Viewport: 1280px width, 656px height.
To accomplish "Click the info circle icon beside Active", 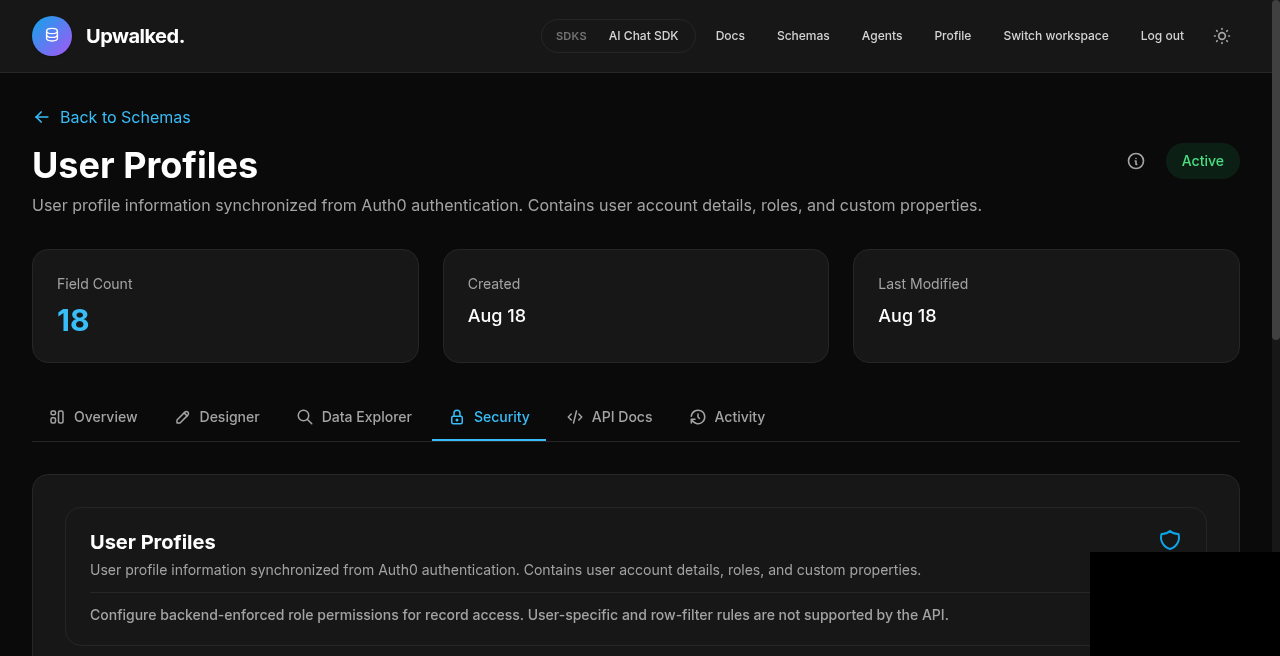I will pyautogui.click(x=1136, y=161).
